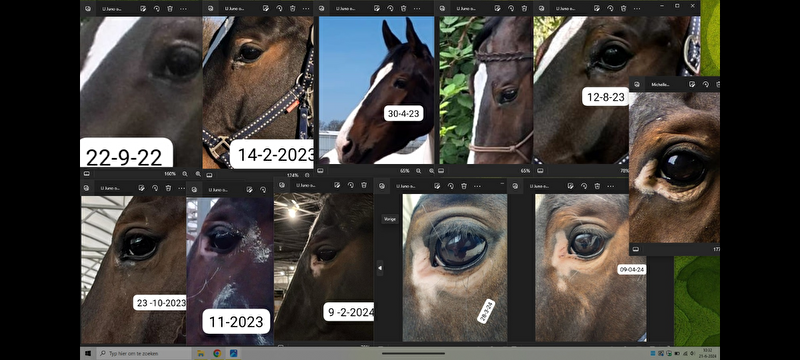This screenshot has height=360, width=800.
Task: Delete the 9-2-2024 photo
Action: [x=364, y=185]
